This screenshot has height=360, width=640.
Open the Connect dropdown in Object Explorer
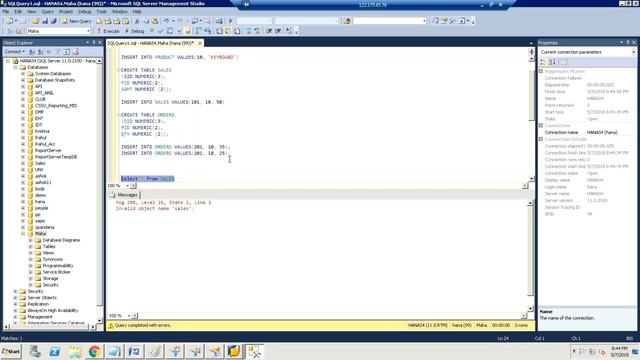15,52
